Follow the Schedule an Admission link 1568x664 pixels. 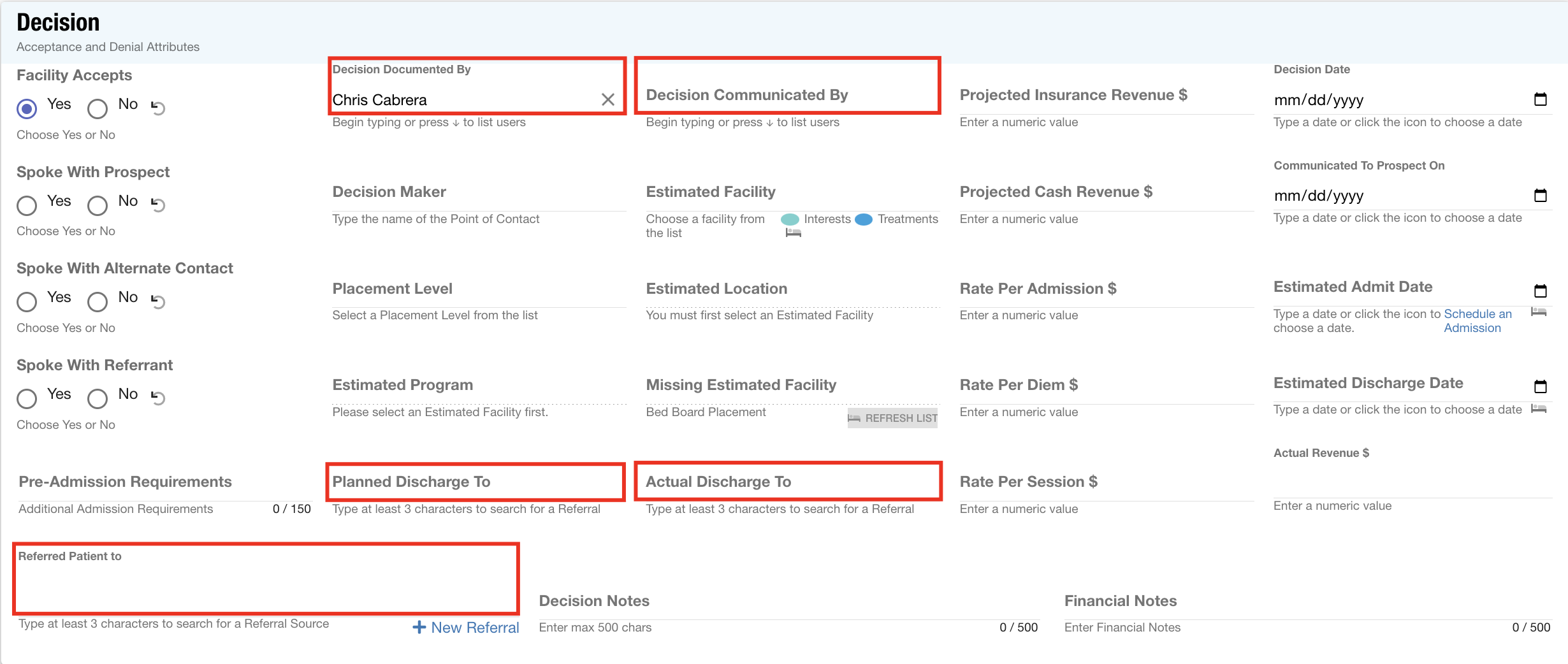1476,321
